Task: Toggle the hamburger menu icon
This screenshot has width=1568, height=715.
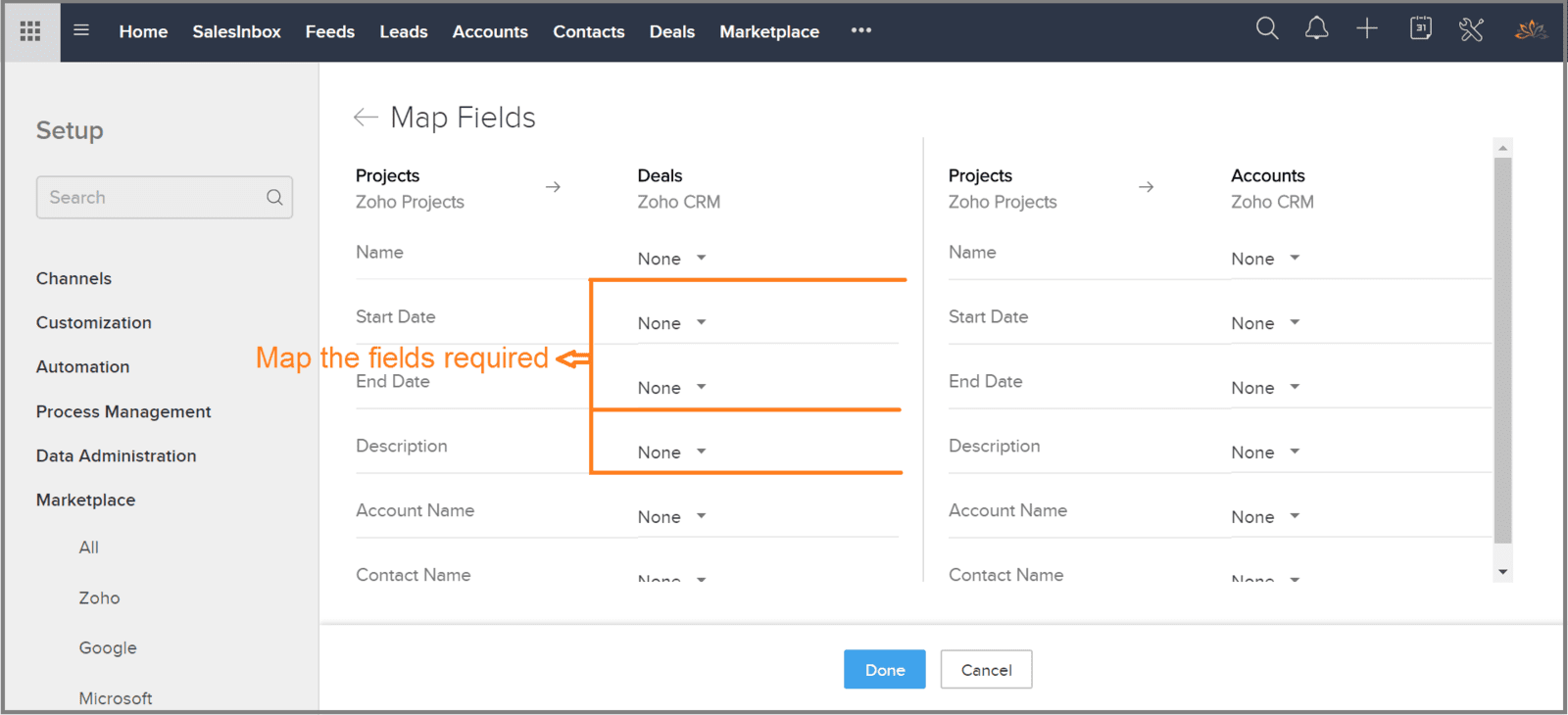Action: [x=81, y=30]
